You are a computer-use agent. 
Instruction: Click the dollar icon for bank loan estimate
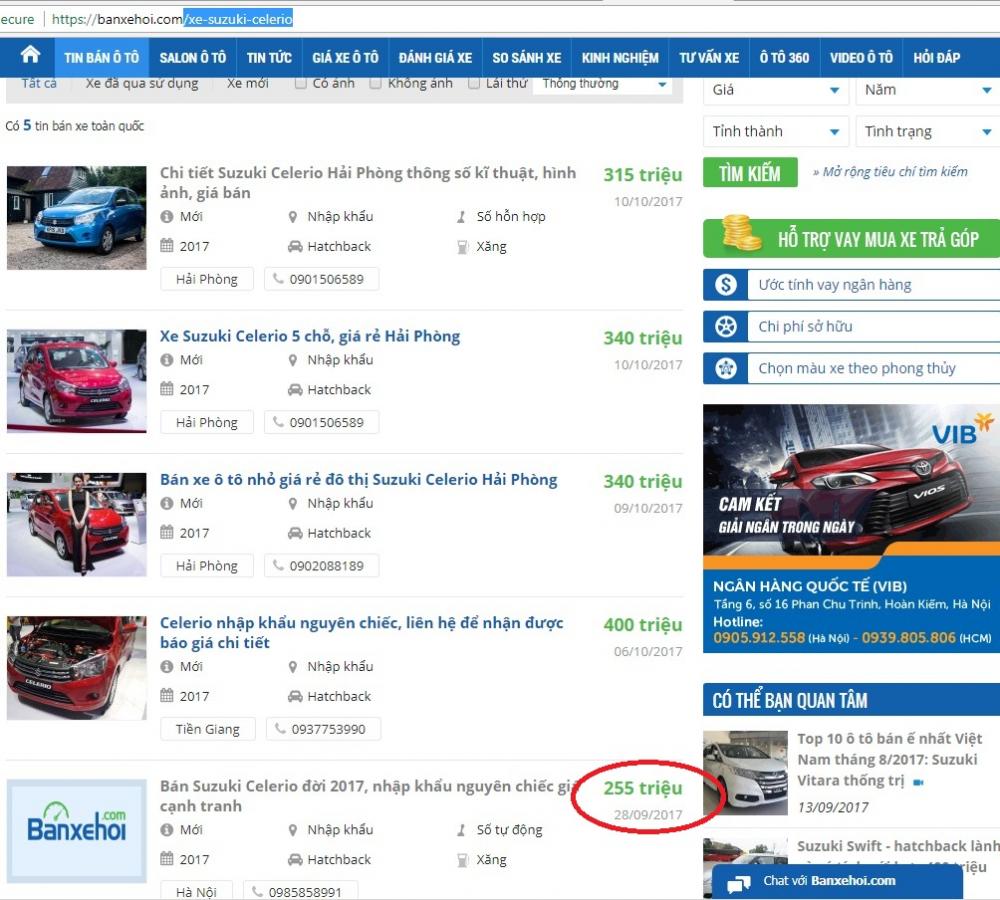[726, 284]
